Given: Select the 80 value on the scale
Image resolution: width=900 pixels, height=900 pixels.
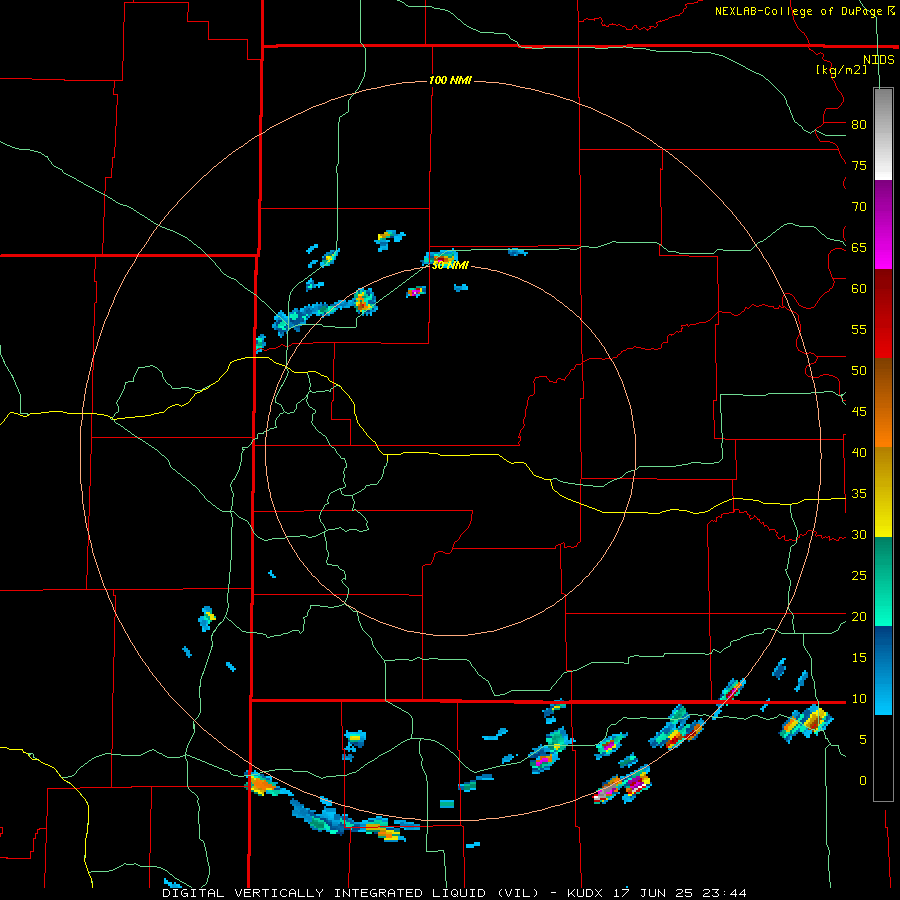Looking at the screenshot, I should click(x=859, y=125).
